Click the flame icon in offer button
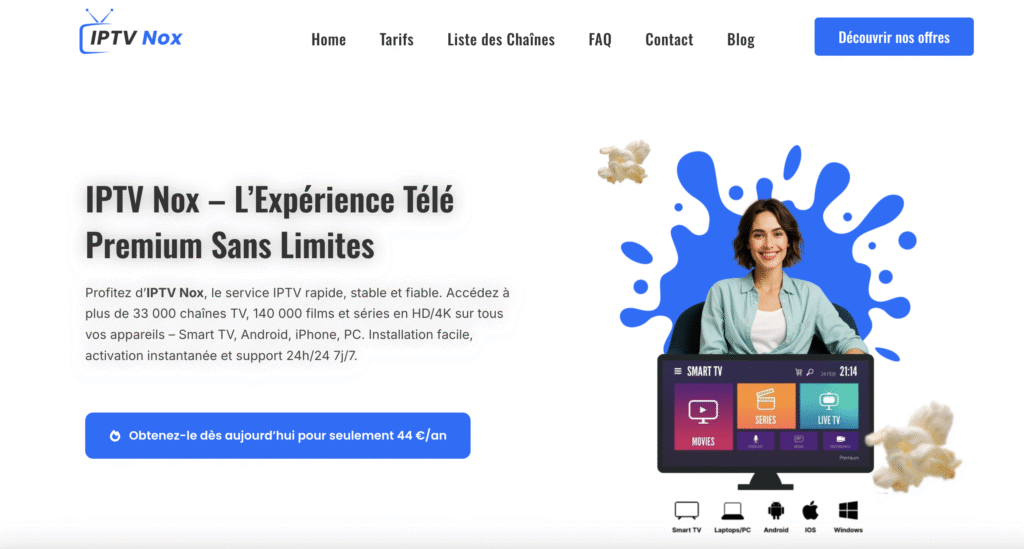The width and height of the screenshot is (1024, 549). [115, 435]
